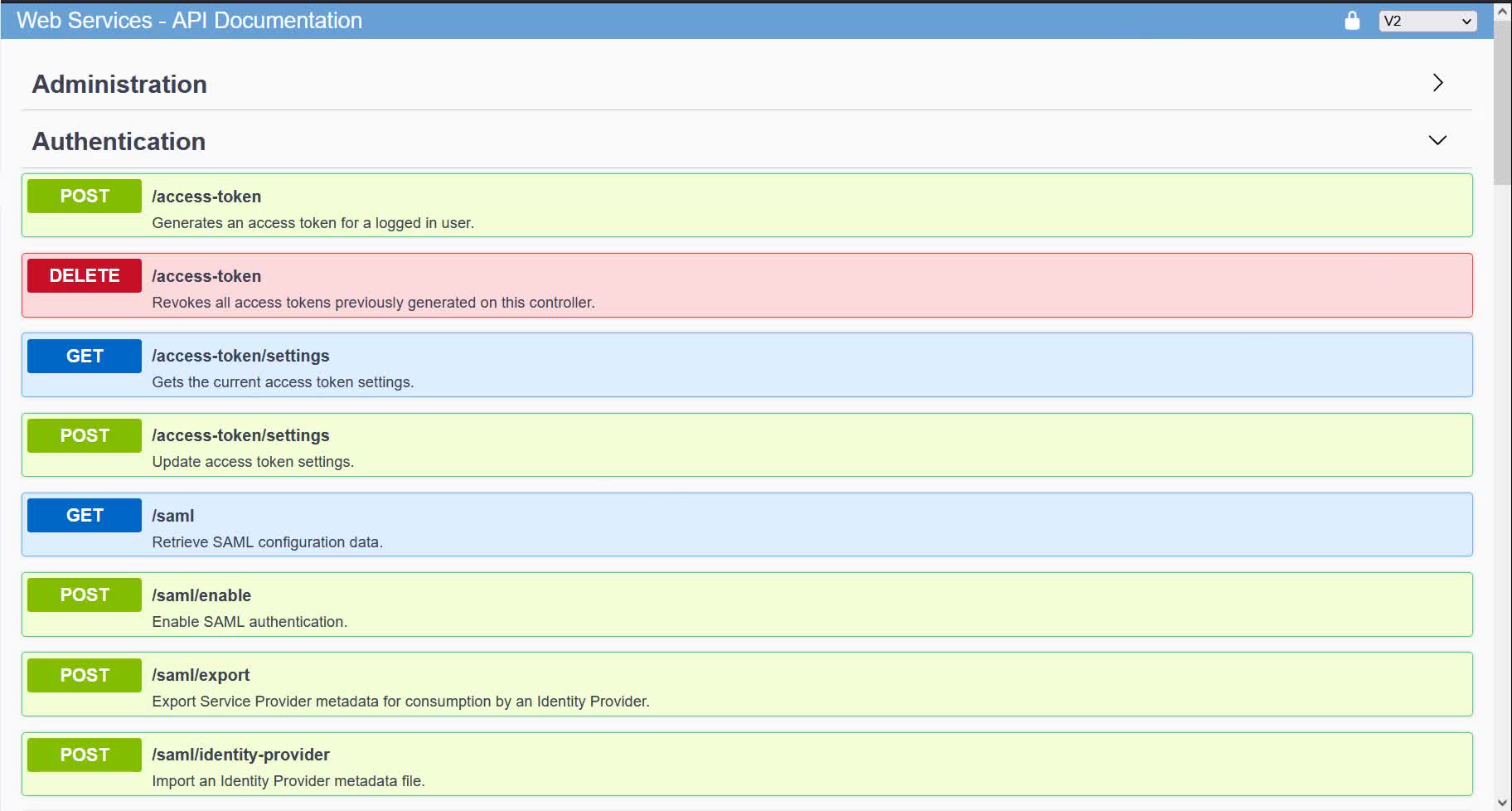Viewport: 1512px width, 811px height.
Task: Click the /saml/identity-provider path text
Action: coord(240,755)
